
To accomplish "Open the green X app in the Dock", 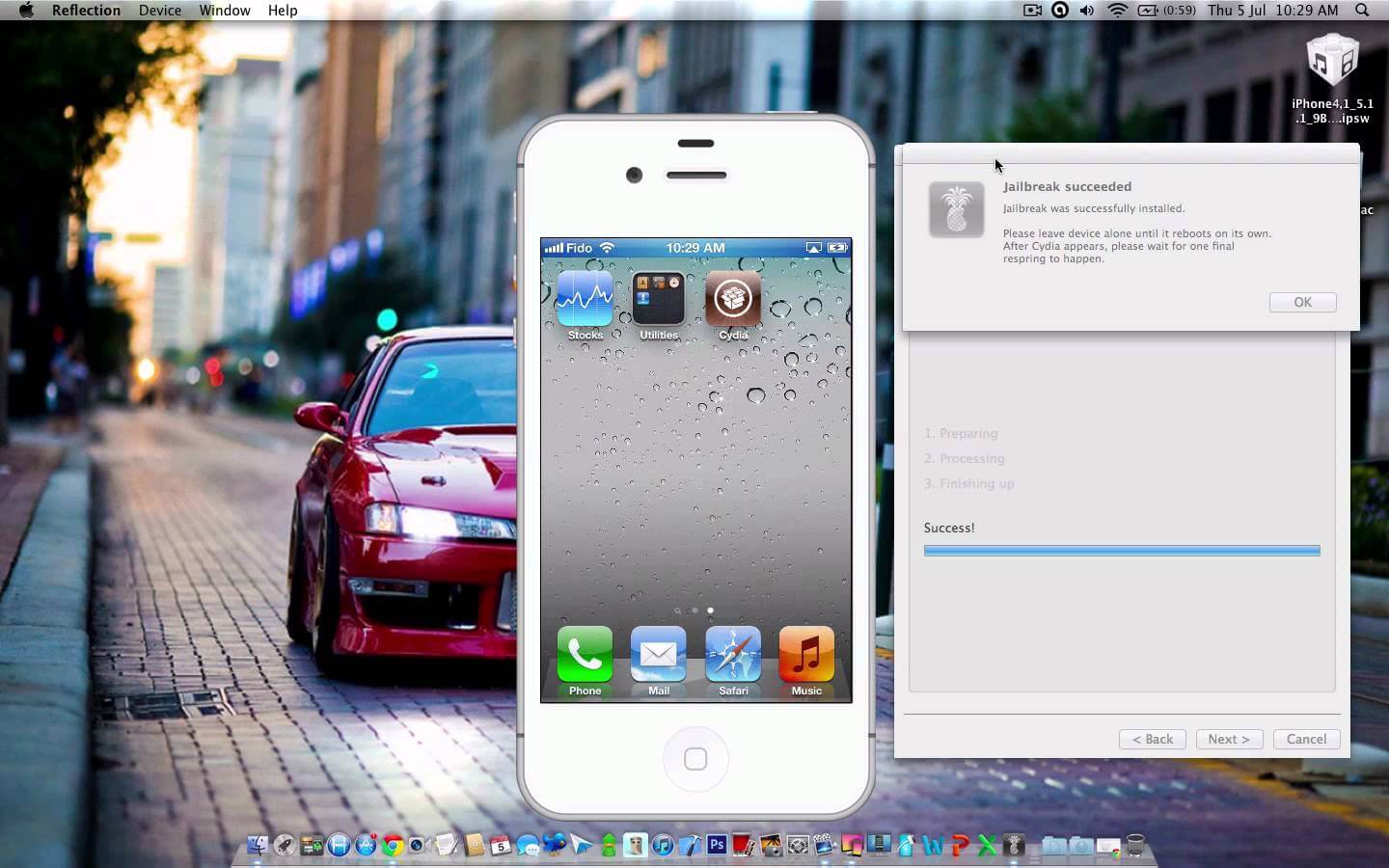I will 987,846.
